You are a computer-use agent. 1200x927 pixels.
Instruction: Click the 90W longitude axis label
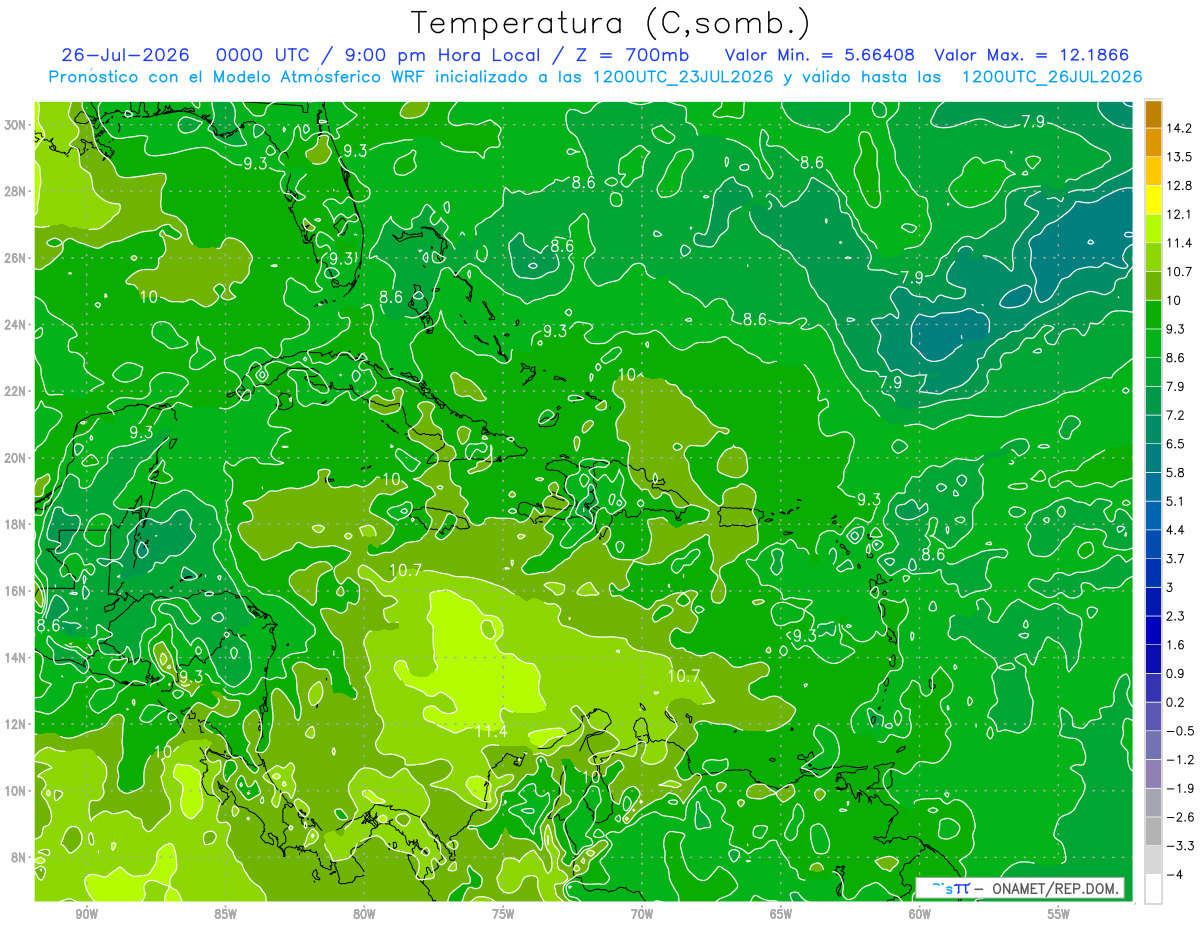86,914
